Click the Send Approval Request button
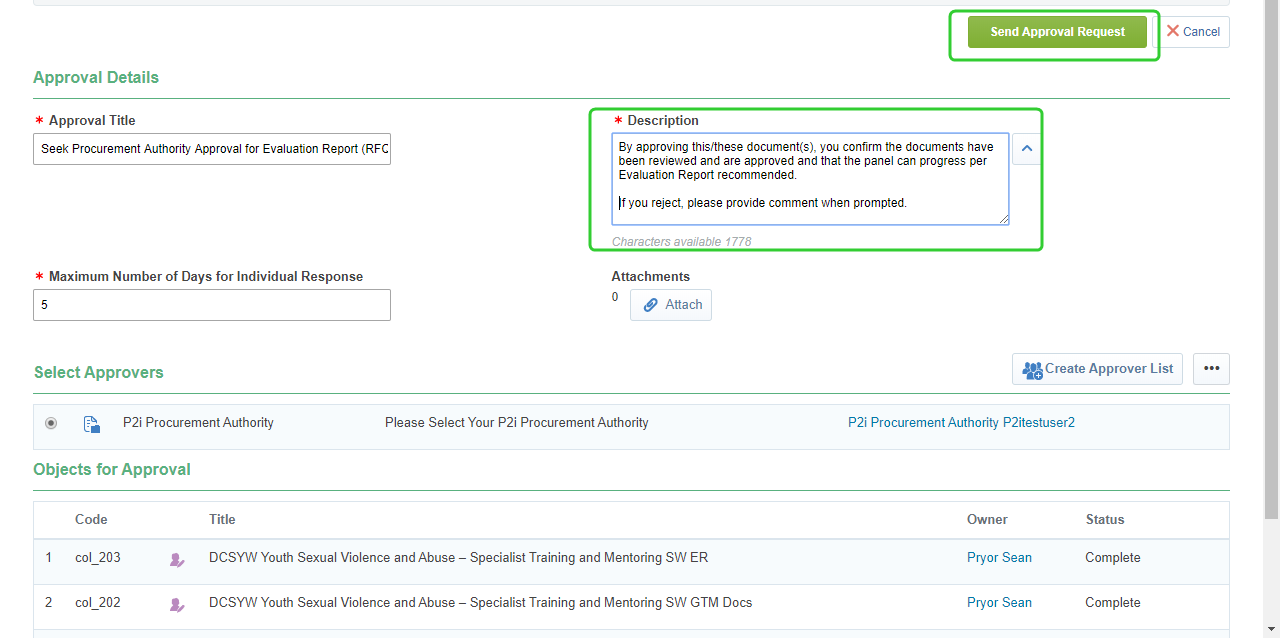The height and width of the screenshot is (638, 1280). coord(1057,32)
